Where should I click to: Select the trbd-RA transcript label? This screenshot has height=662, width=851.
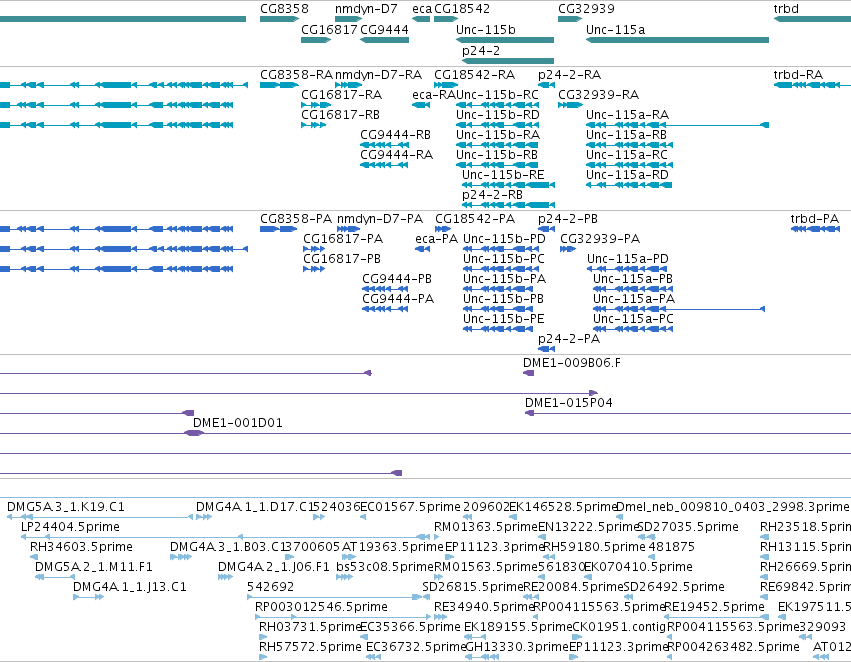click(x=798, y=75)
